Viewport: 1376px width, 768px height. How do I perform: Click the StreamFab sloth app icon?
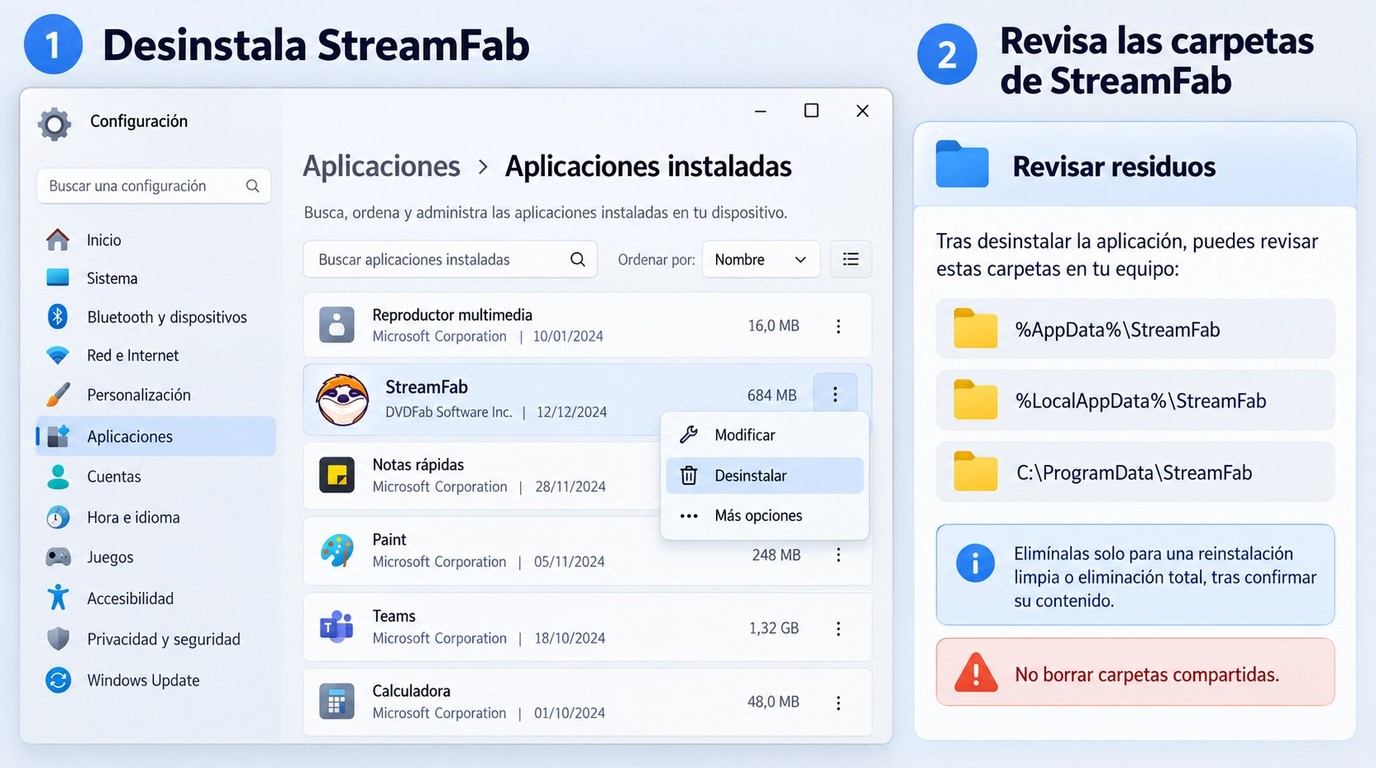pyautogui.click(x=342, y=399)
